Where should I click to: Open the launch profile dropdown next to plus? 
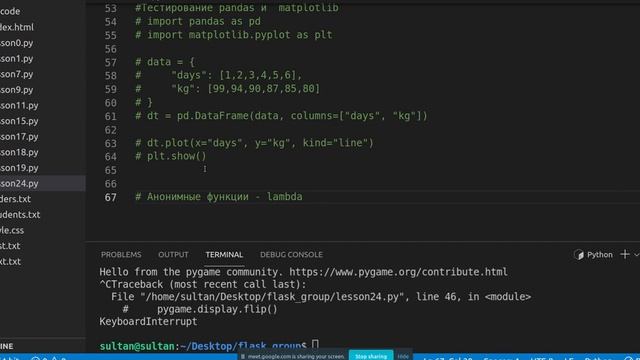pyautogui.click(x=636, y=255)
